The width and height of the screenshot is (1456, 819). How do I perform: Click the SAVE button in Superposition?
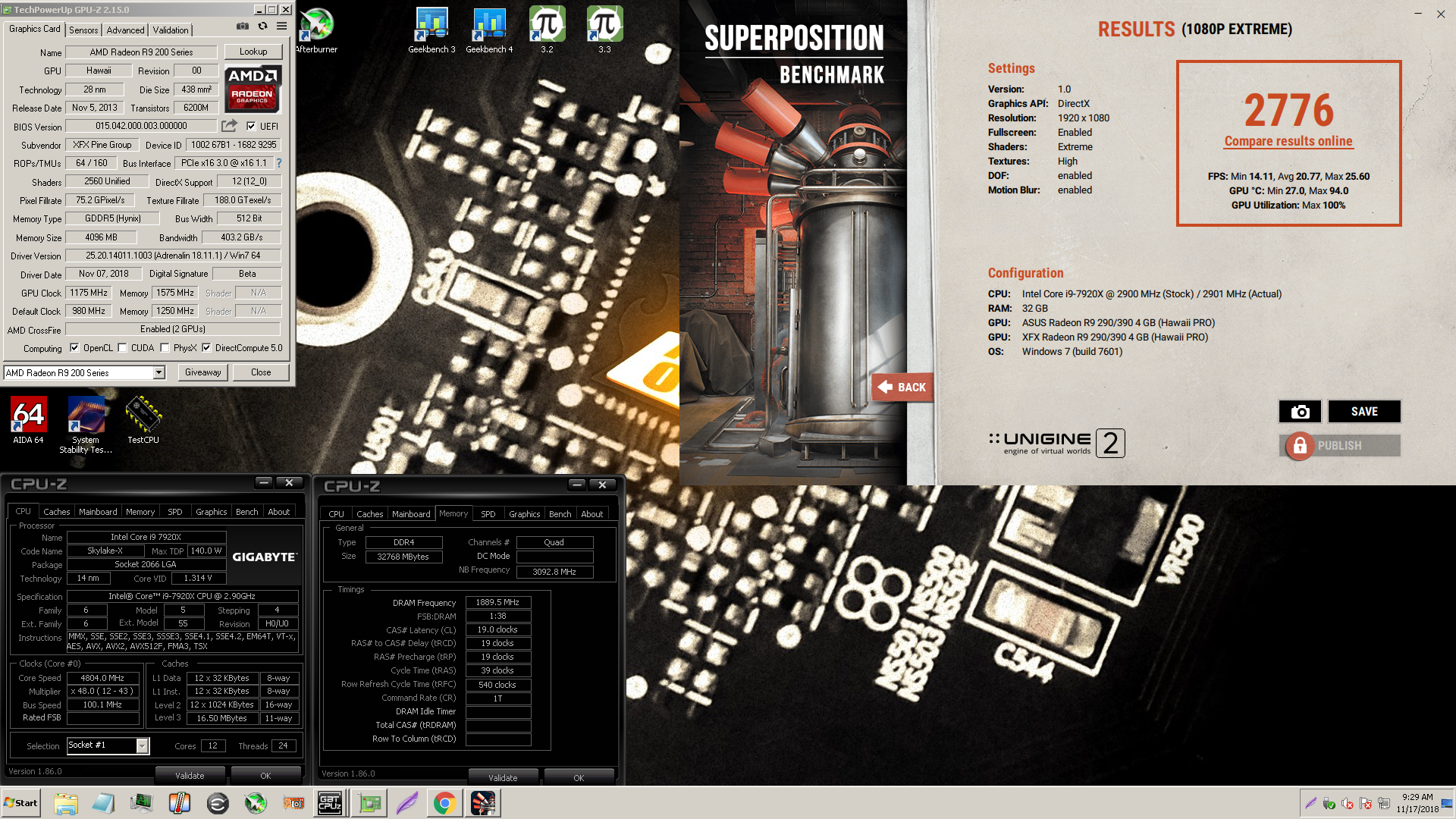coord(1364,411)
